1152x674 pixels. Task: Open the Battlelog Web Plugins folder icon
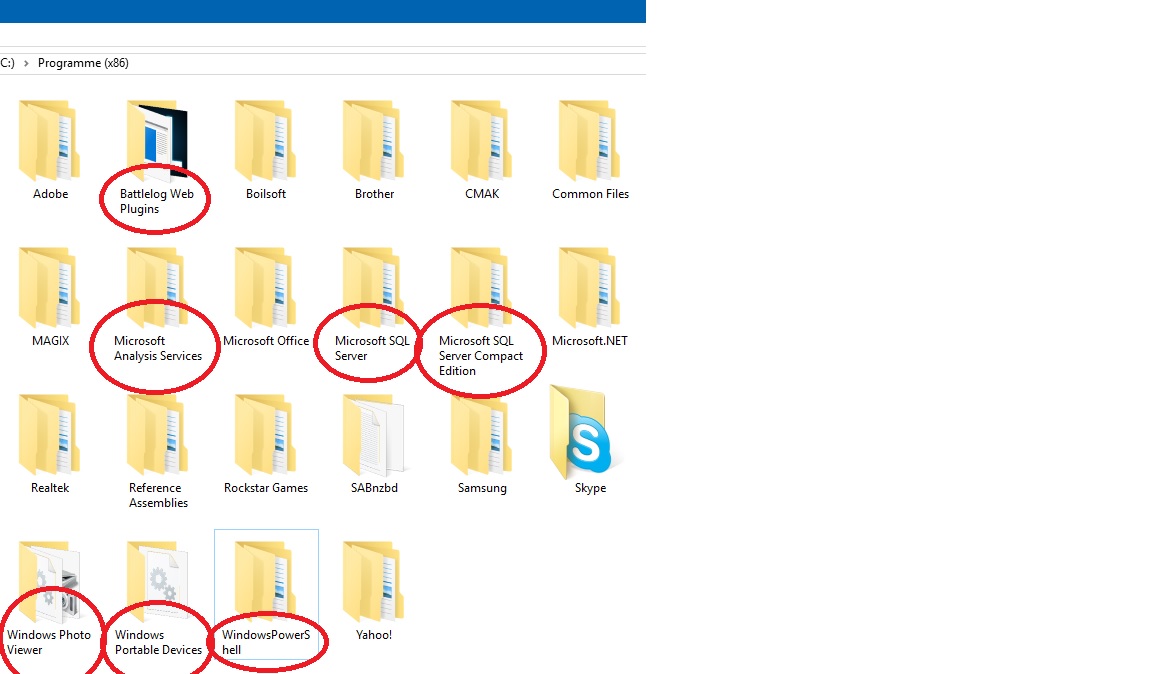[157, 140]
